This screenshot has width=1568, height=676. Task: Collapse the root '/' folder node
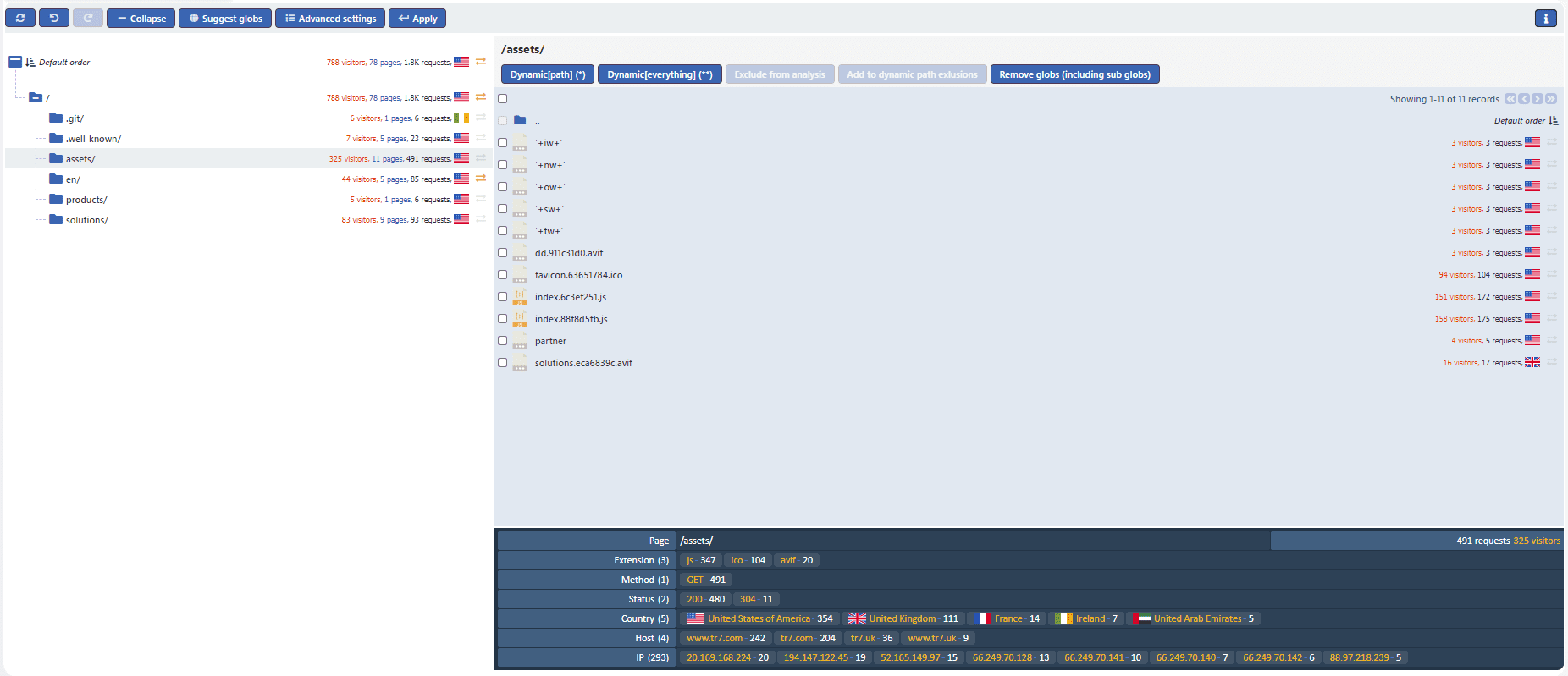[36, 97]
